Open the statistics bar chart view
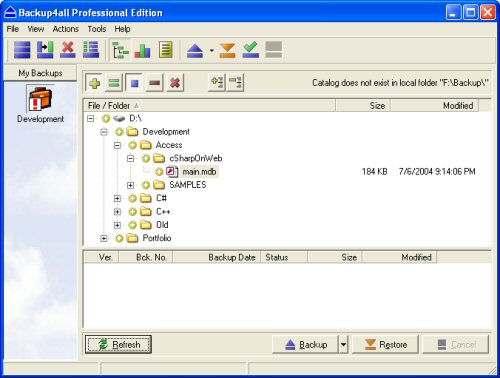This screenshot has width=500, height=378. click(143, 51)
